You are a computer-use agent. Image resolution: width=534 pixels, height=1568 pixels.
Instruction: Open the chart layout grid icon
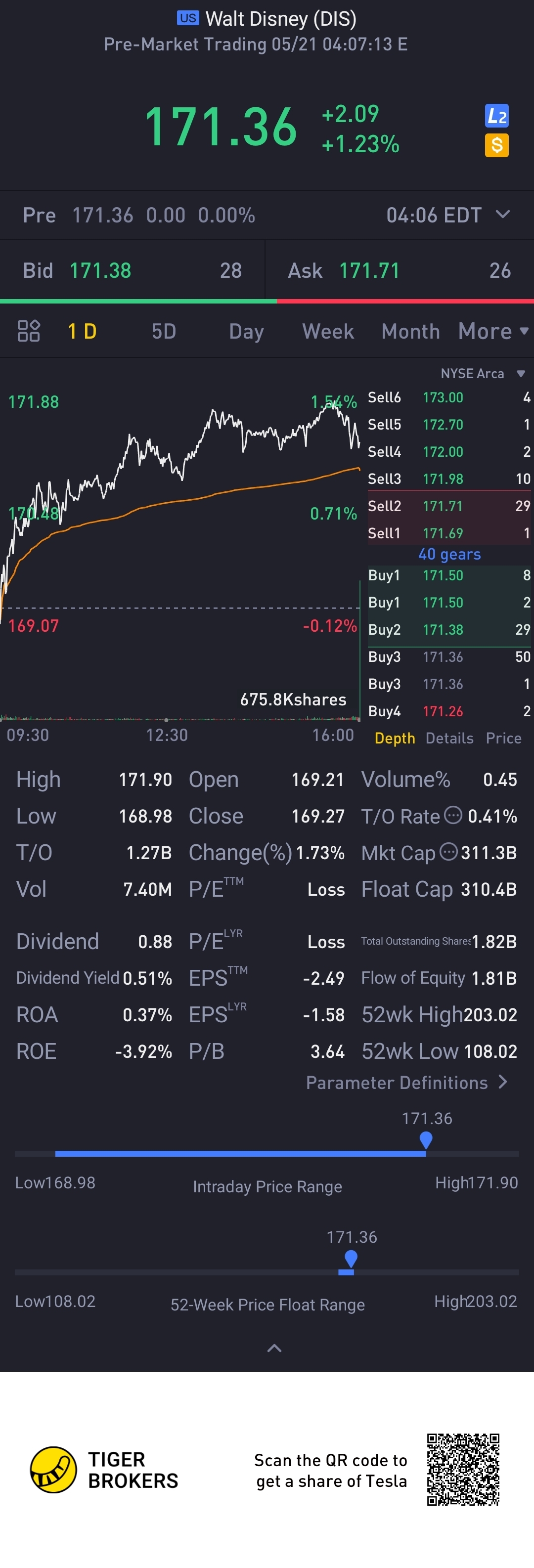point(29,331)
